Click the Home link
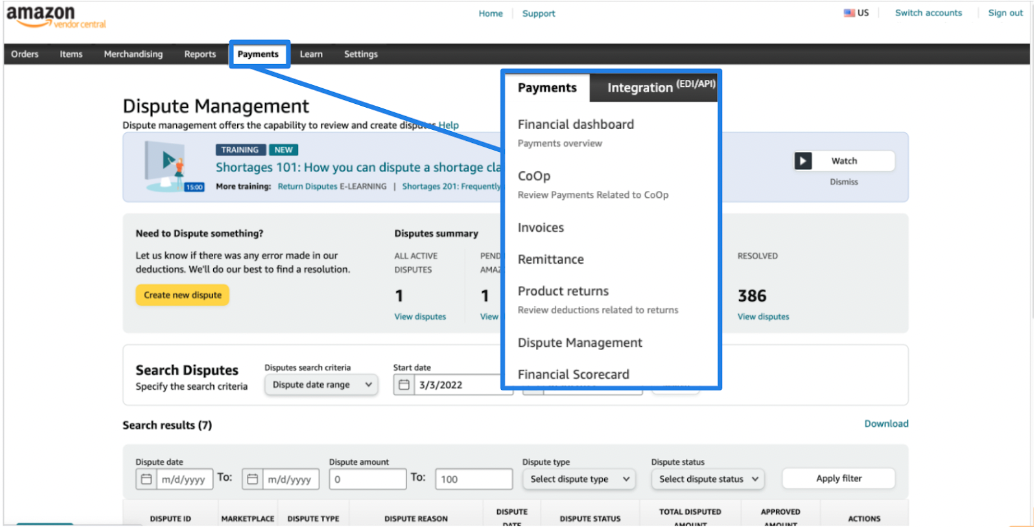The width and height of the screenshot is (1034, 528). point(491,13)
